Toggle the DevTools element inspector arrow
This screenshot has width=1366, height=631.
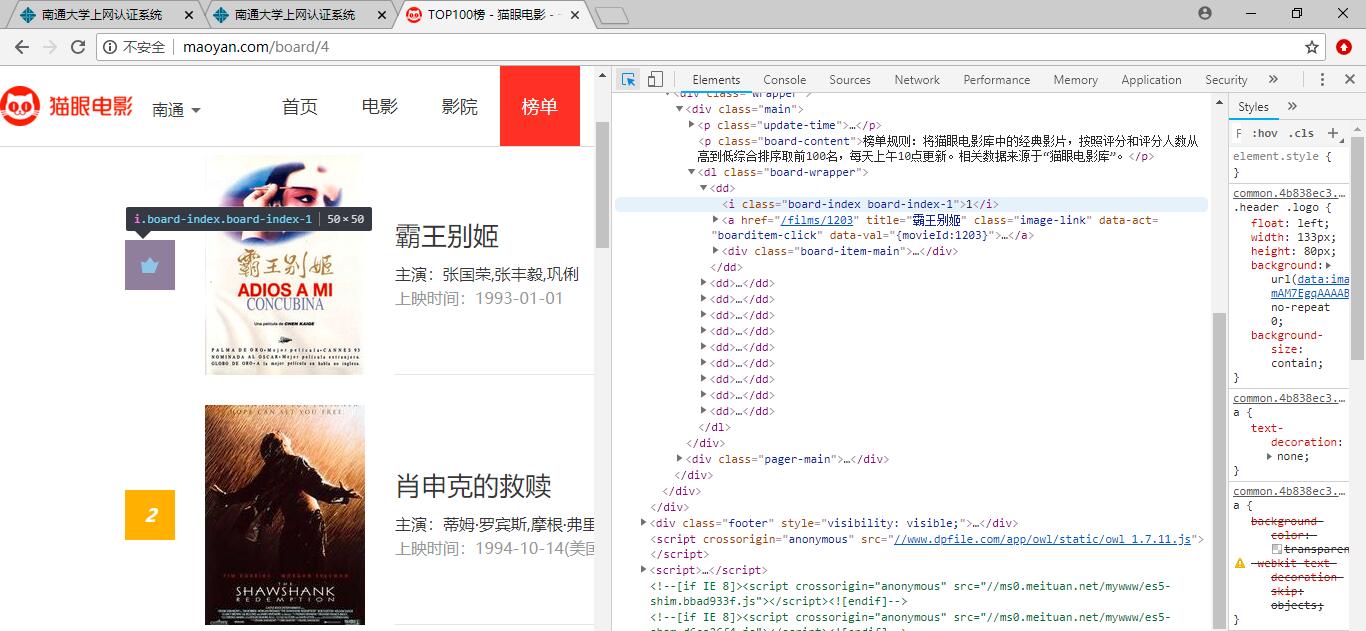[x=628, y=79]
